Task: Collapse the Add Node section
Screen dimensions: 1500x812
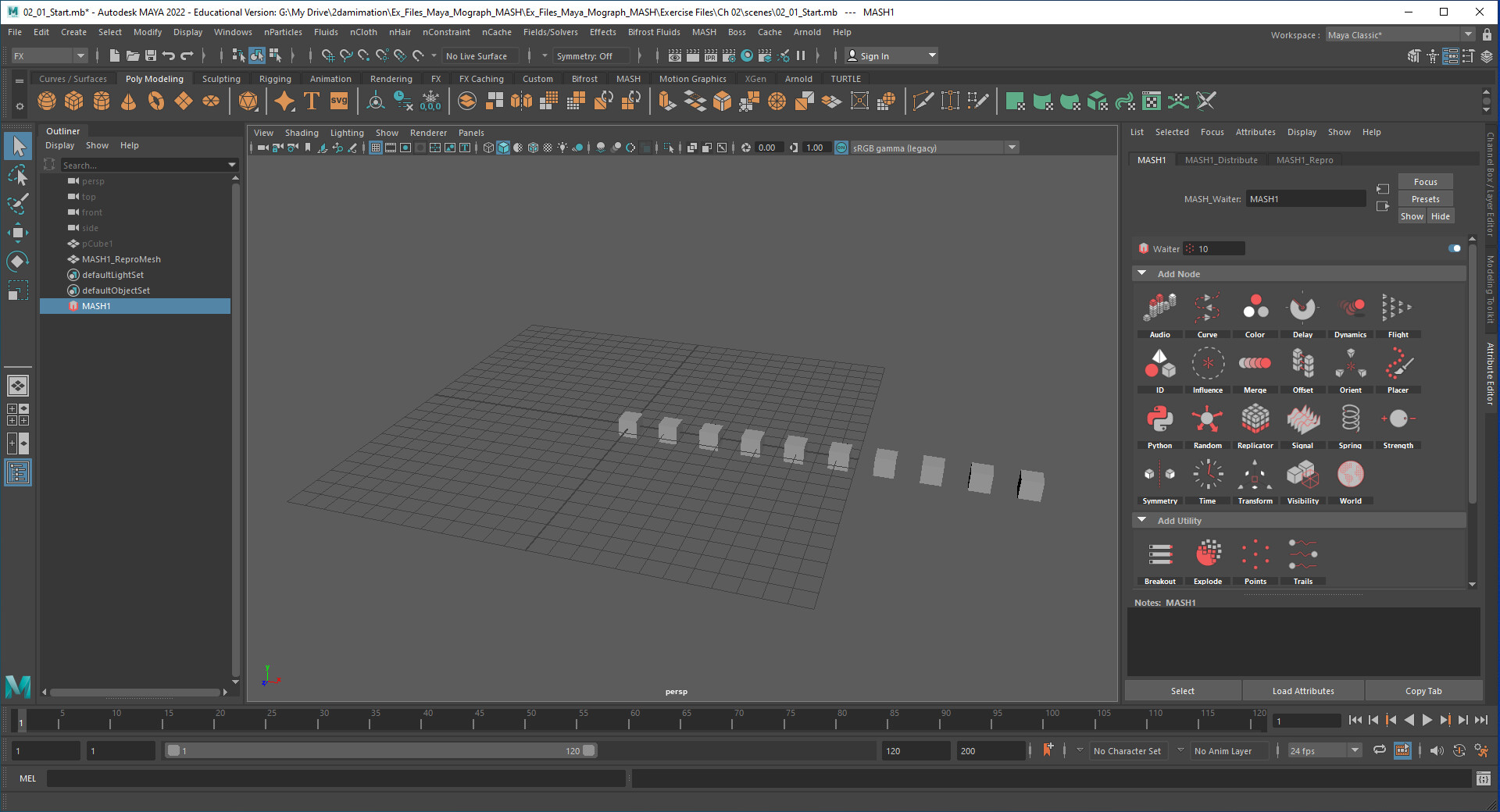Action: click(1142, 274)
